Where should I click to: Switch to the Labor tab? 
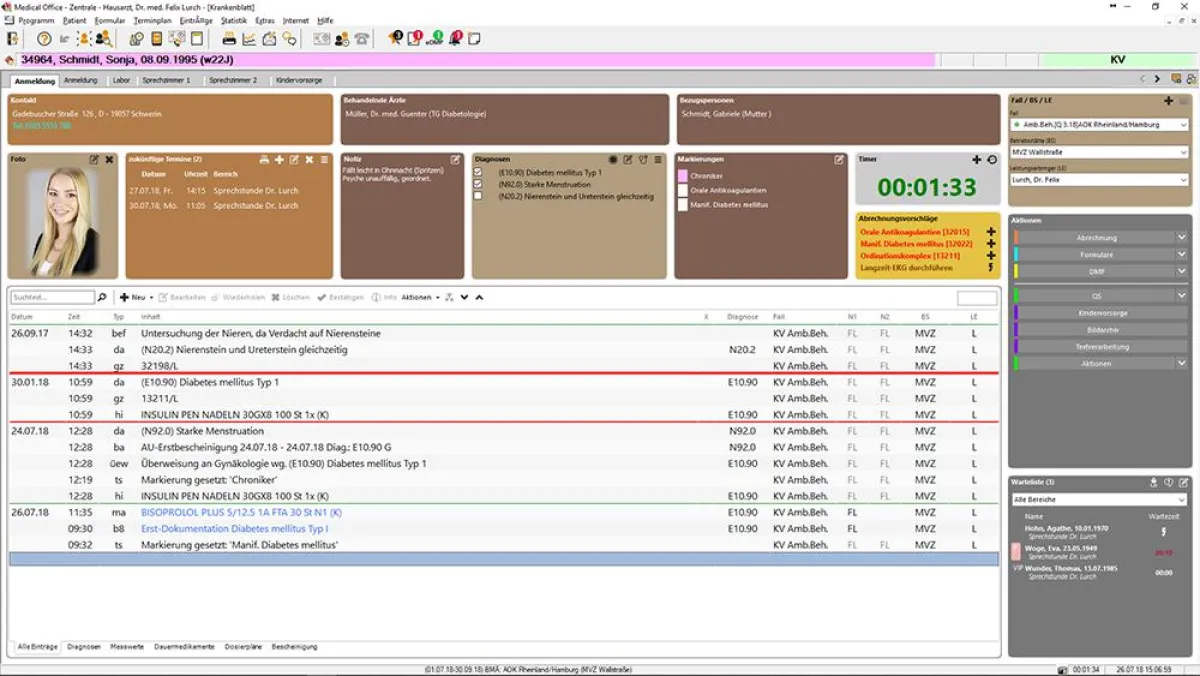pyautogui.click(x=120, y=80)
